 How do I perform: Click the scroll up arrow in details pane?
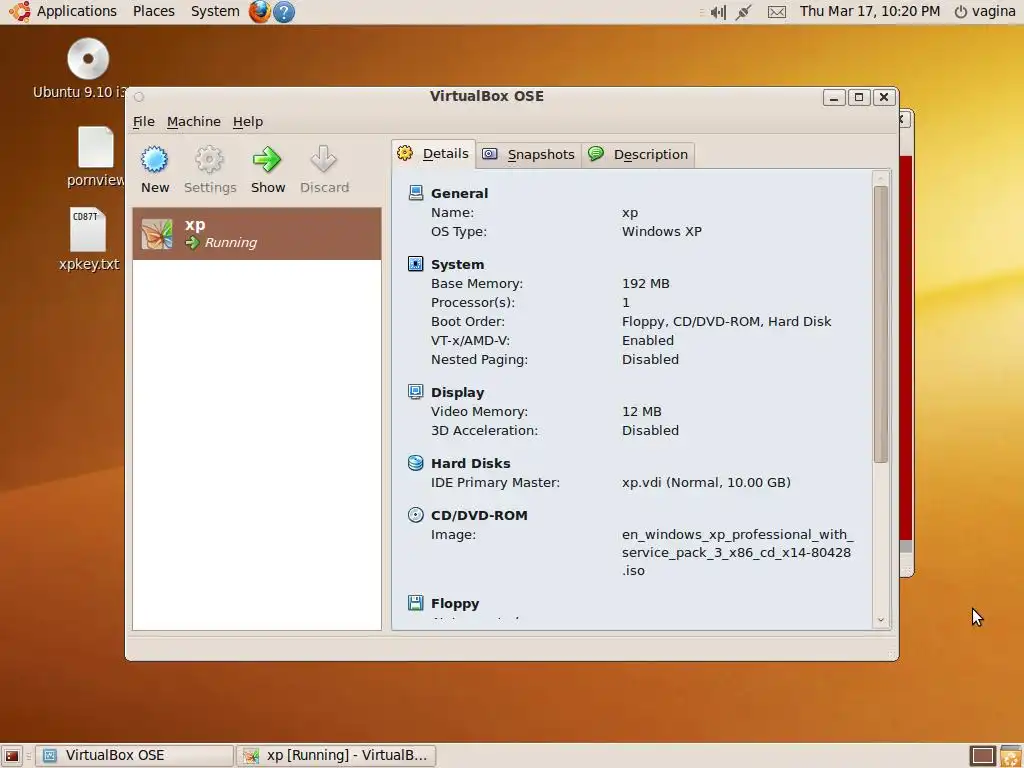(x=880, y=178)
